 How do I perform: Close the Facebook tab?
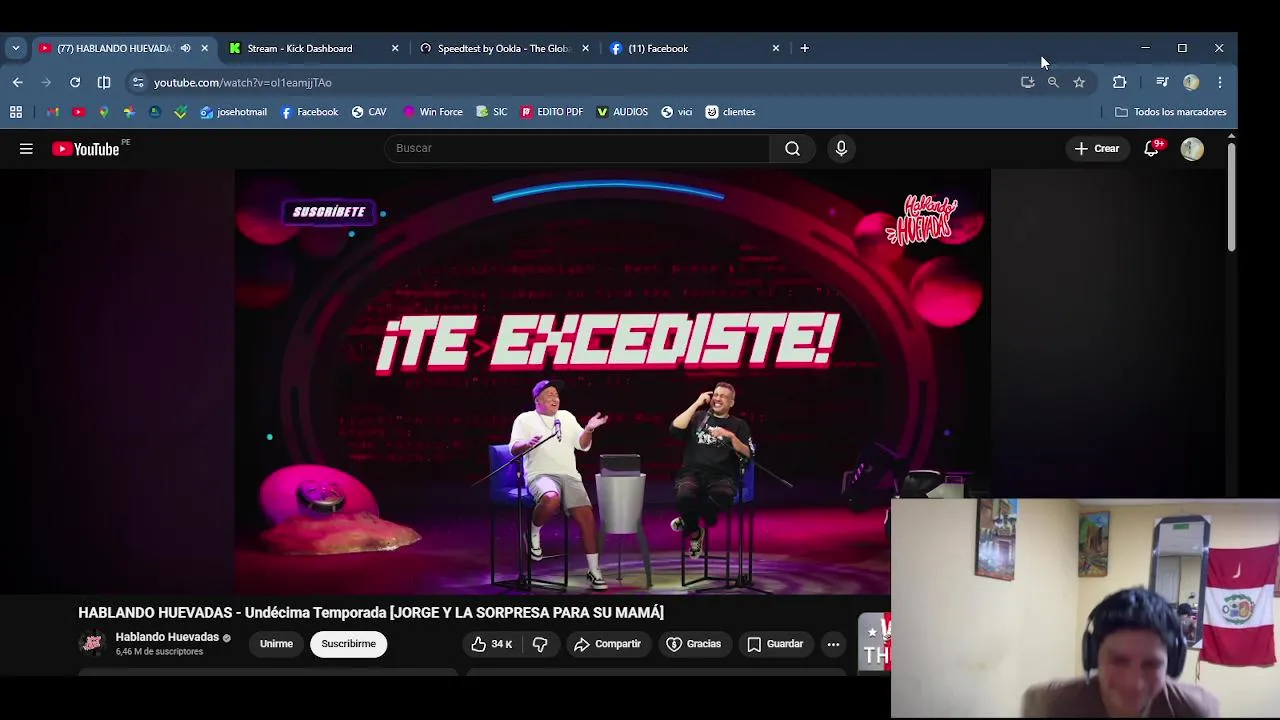click(775, 48)
